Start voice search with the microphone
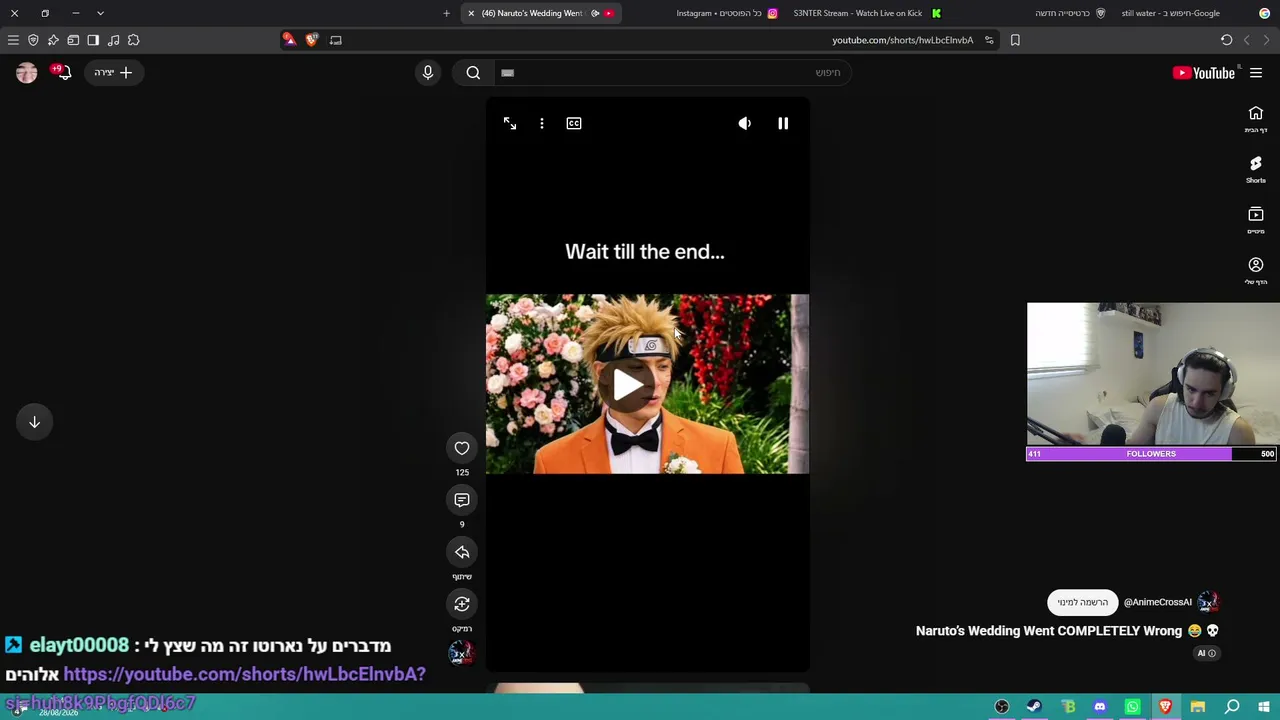The width and height of the screenshot is (1280, 720). [428, 73]
